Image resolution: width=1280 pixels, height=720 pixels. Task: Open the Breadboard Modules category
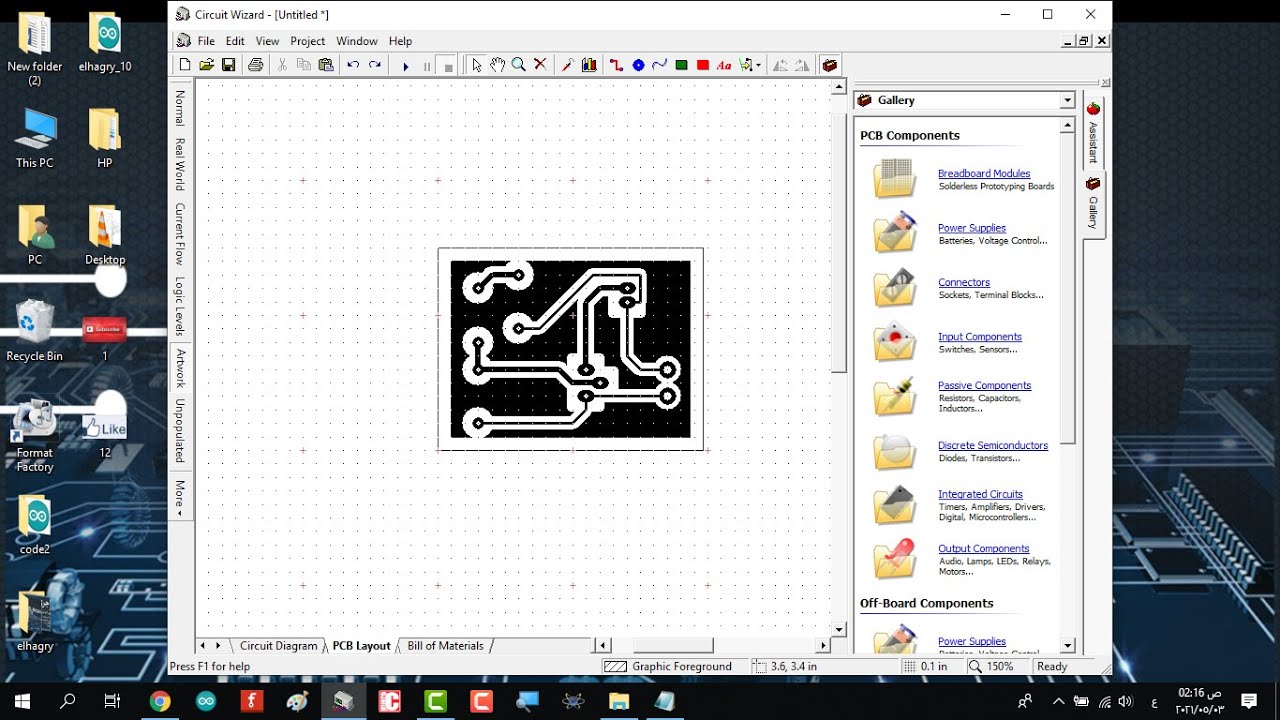coord(984,173)
